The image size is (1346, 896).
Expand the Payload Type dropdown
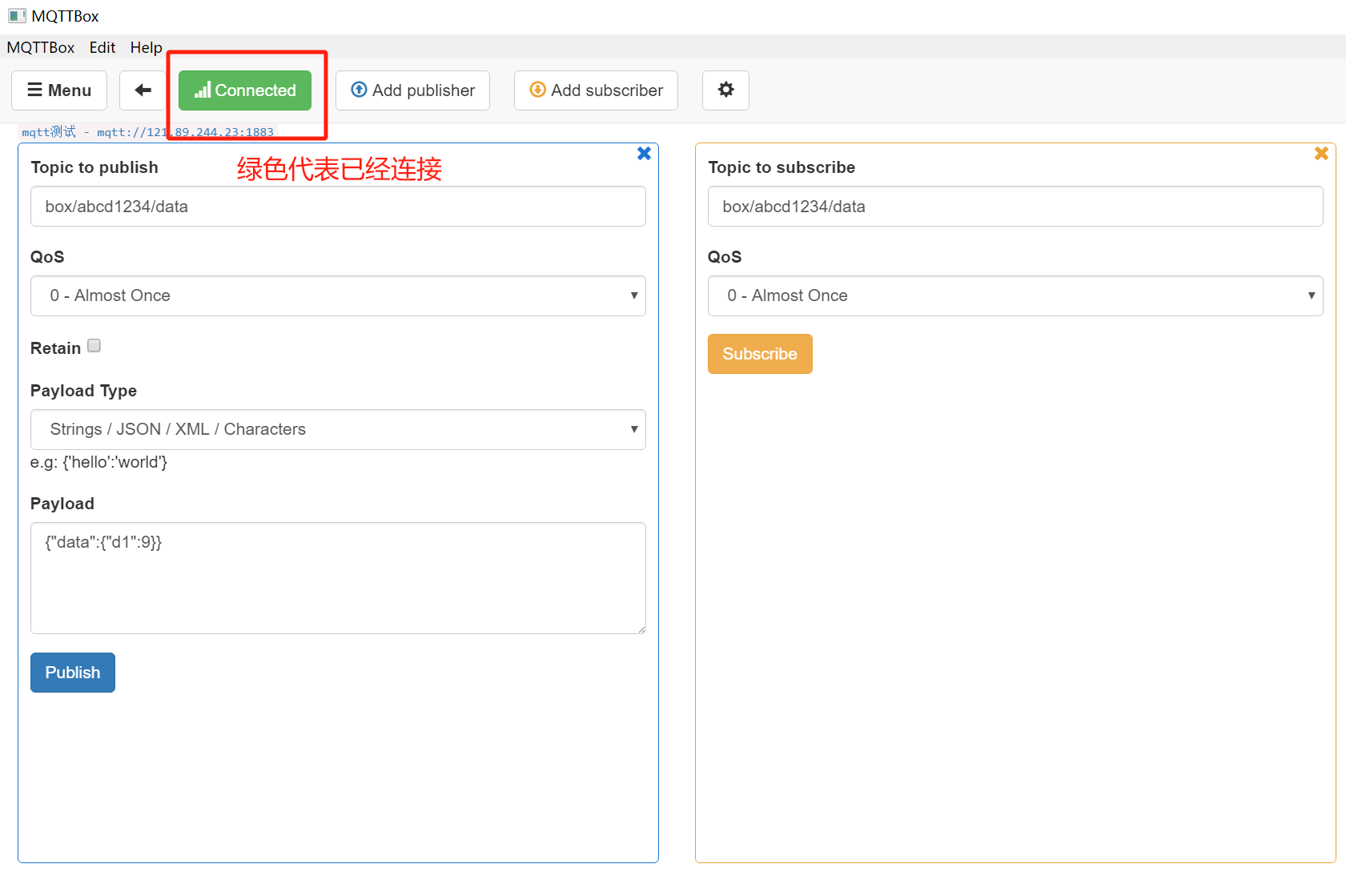(338, 429)
